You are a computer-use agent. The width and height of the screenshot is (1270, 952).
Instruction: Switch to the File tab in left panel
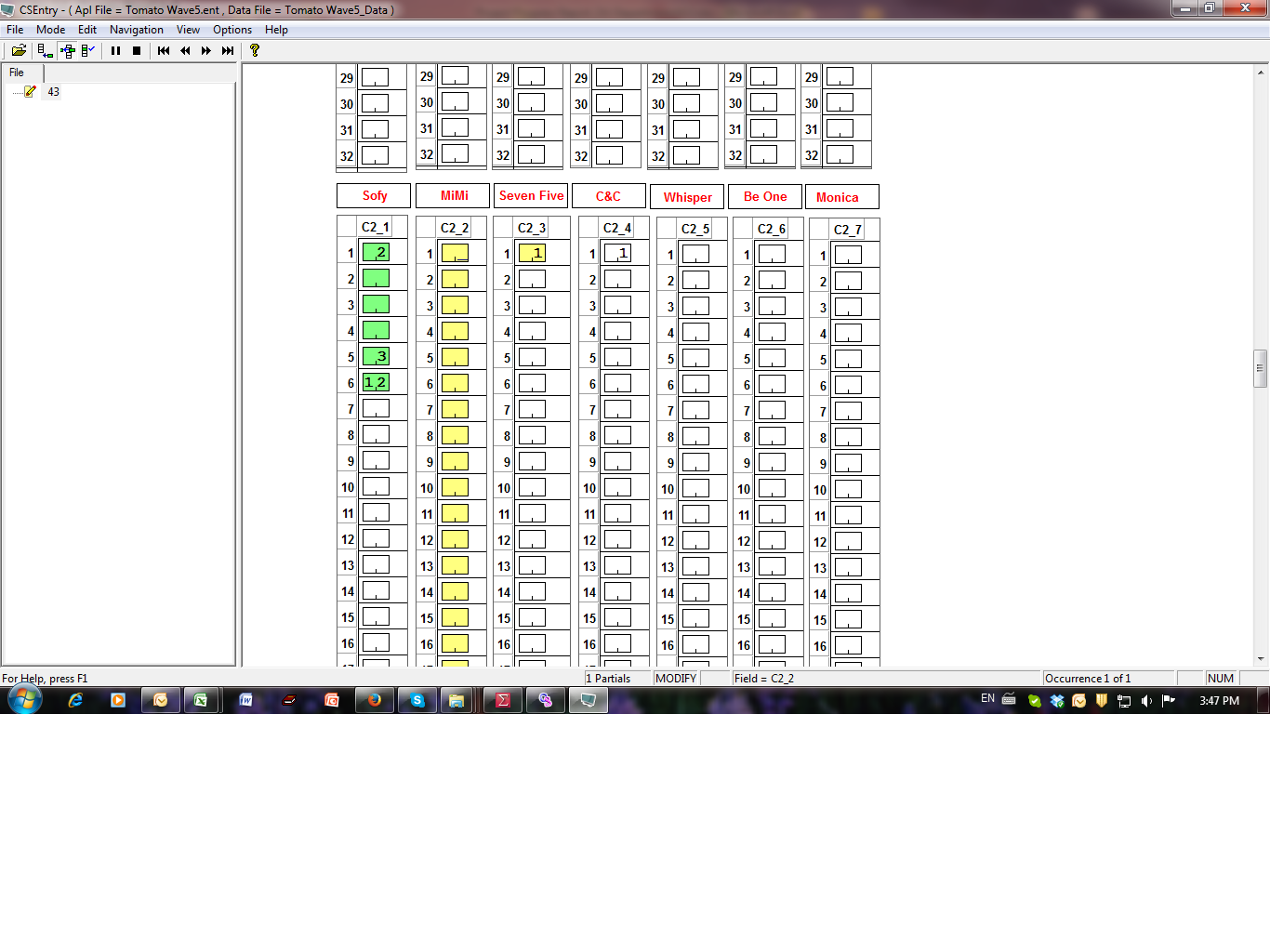[x=17, y=73]
